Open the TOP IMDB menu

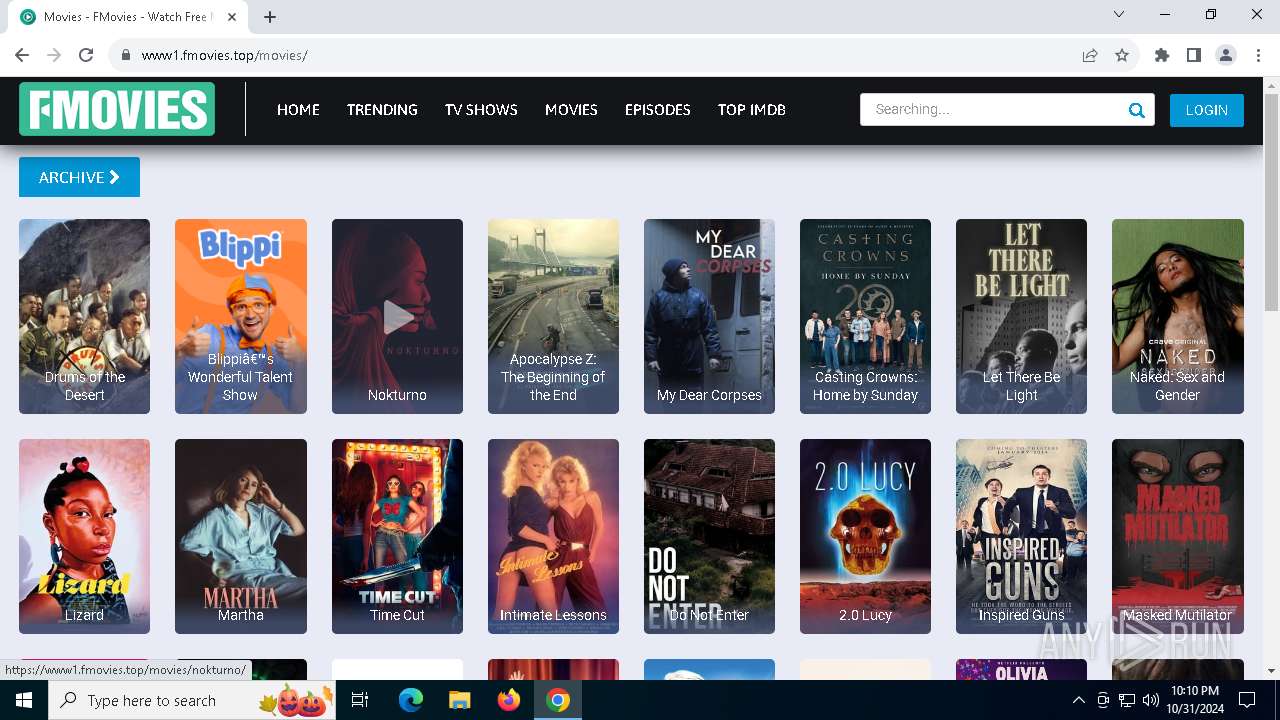(752, 110)
